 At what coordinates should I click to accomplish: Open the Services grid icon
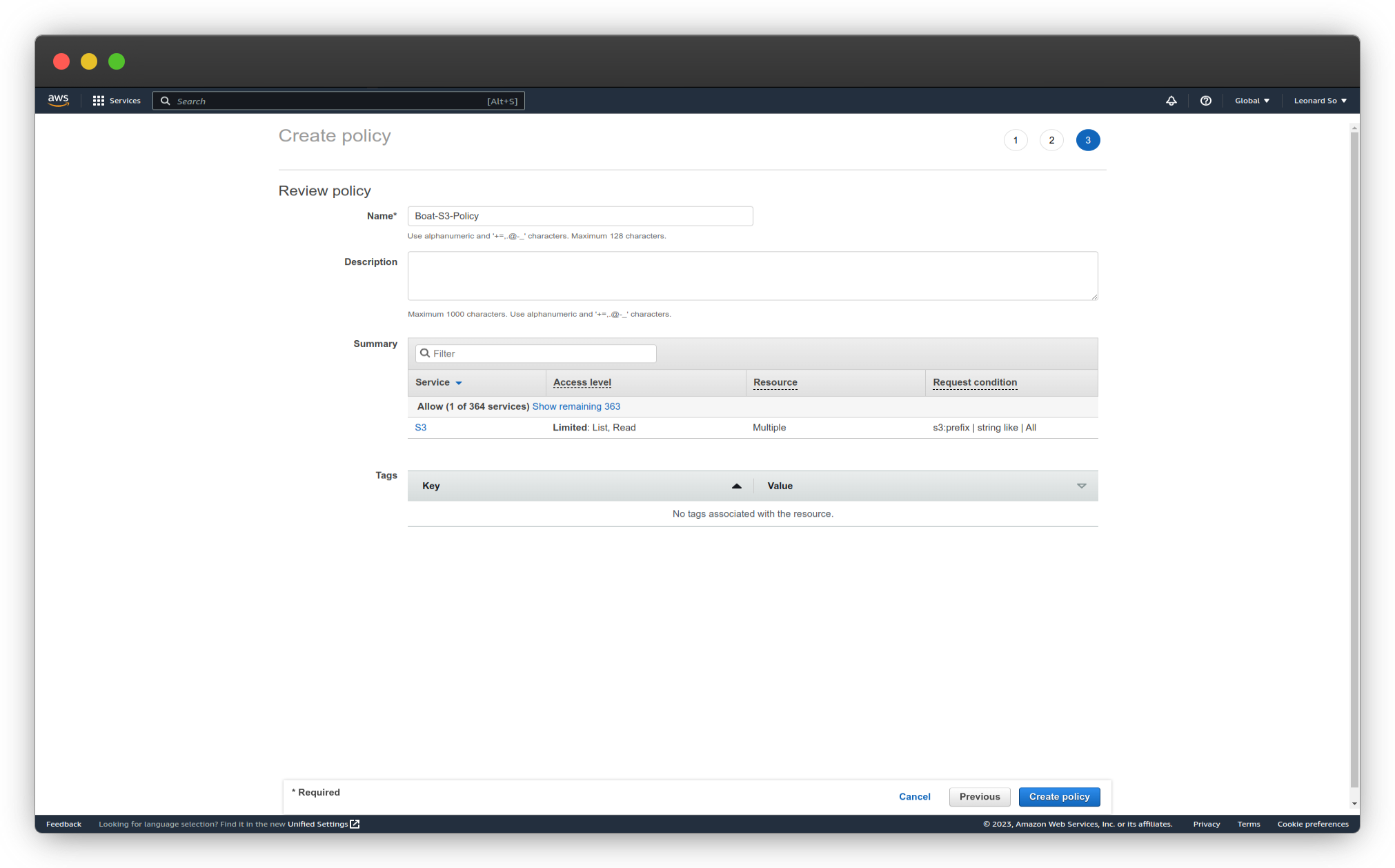pos(99,101)
